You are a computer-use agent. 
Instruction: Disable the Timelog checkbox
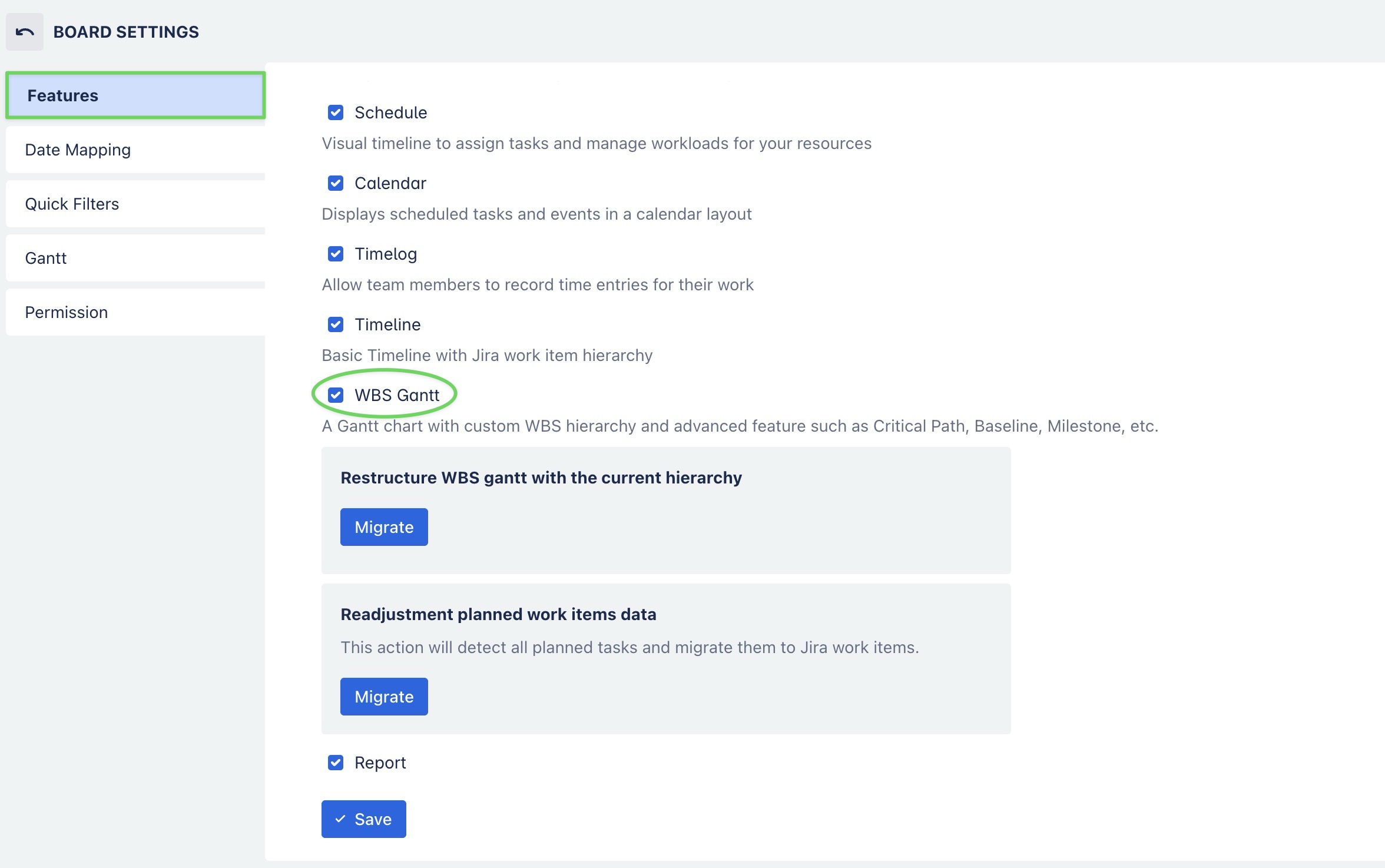[x=336, y=254]
